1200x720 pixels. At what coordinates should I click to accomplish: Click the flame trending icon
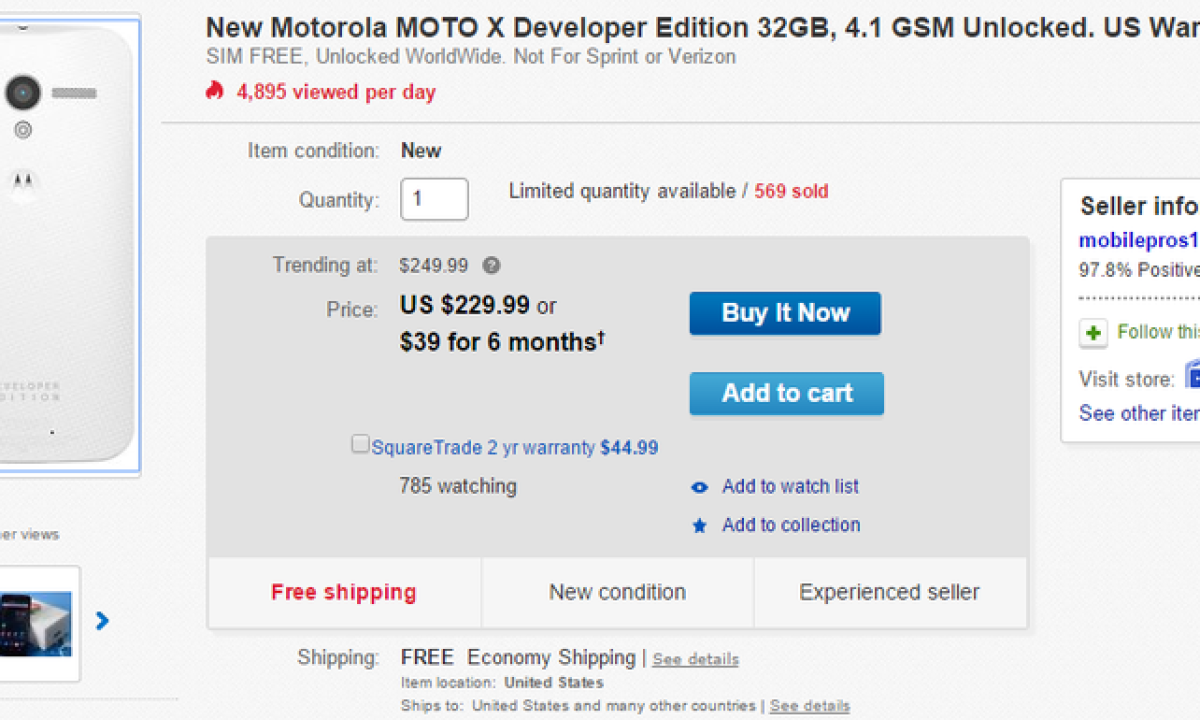click(214, 92)
